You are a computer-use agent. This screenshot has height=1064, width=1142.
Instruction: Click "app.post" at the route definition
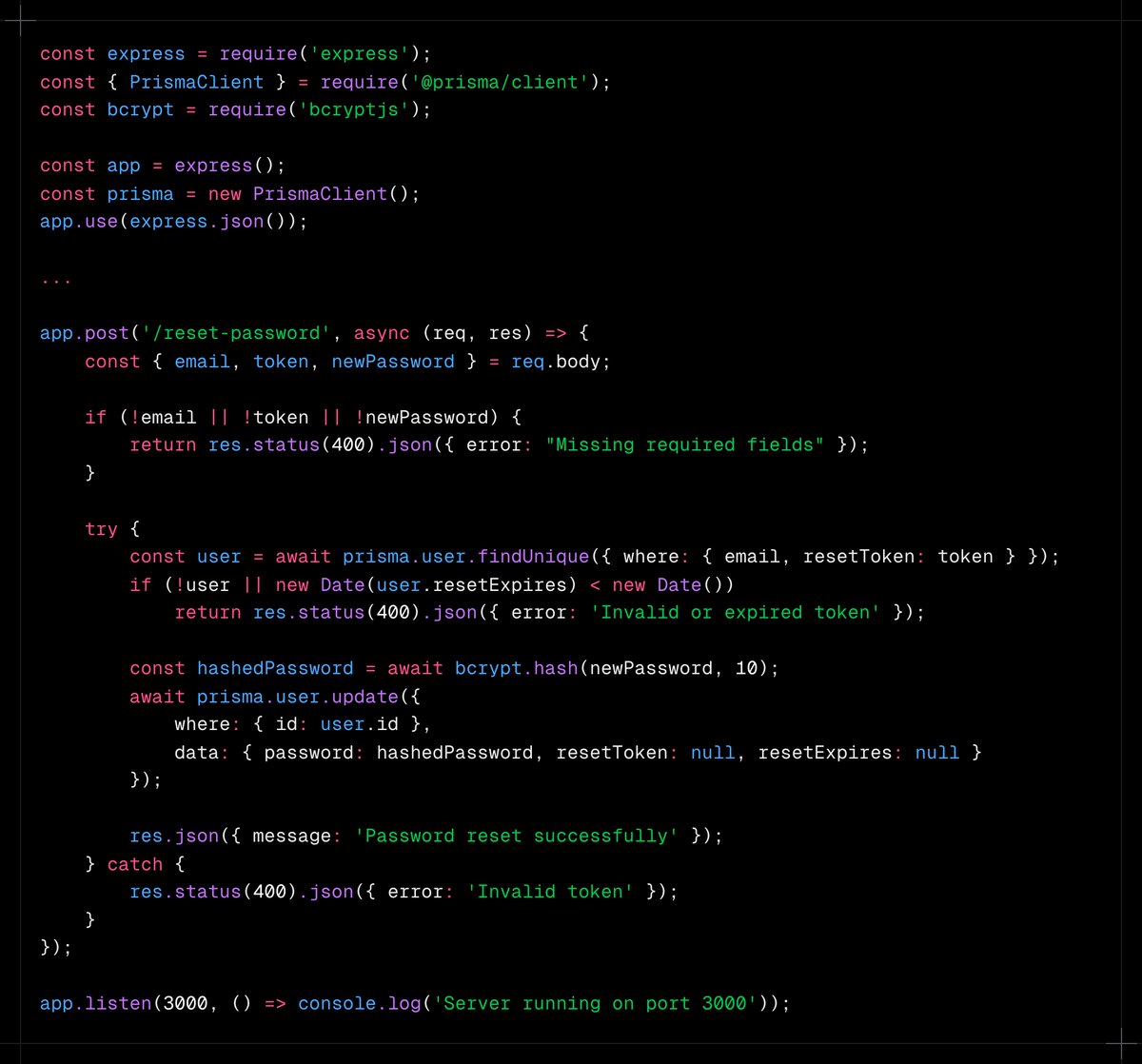[x=85, y=333]
